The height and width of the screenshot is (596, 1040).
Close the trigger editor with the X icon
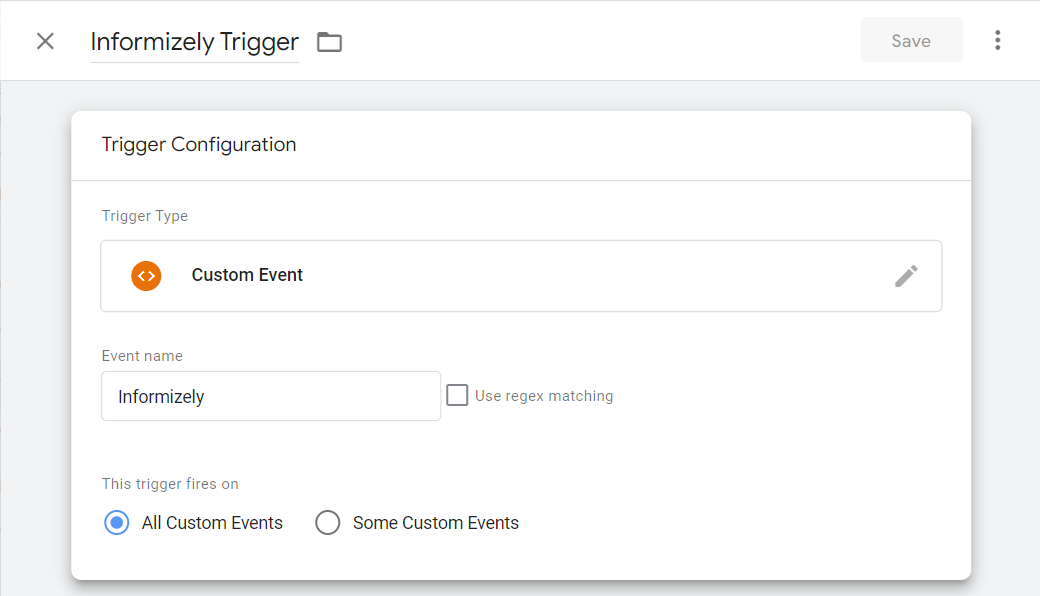click(45, 41)
